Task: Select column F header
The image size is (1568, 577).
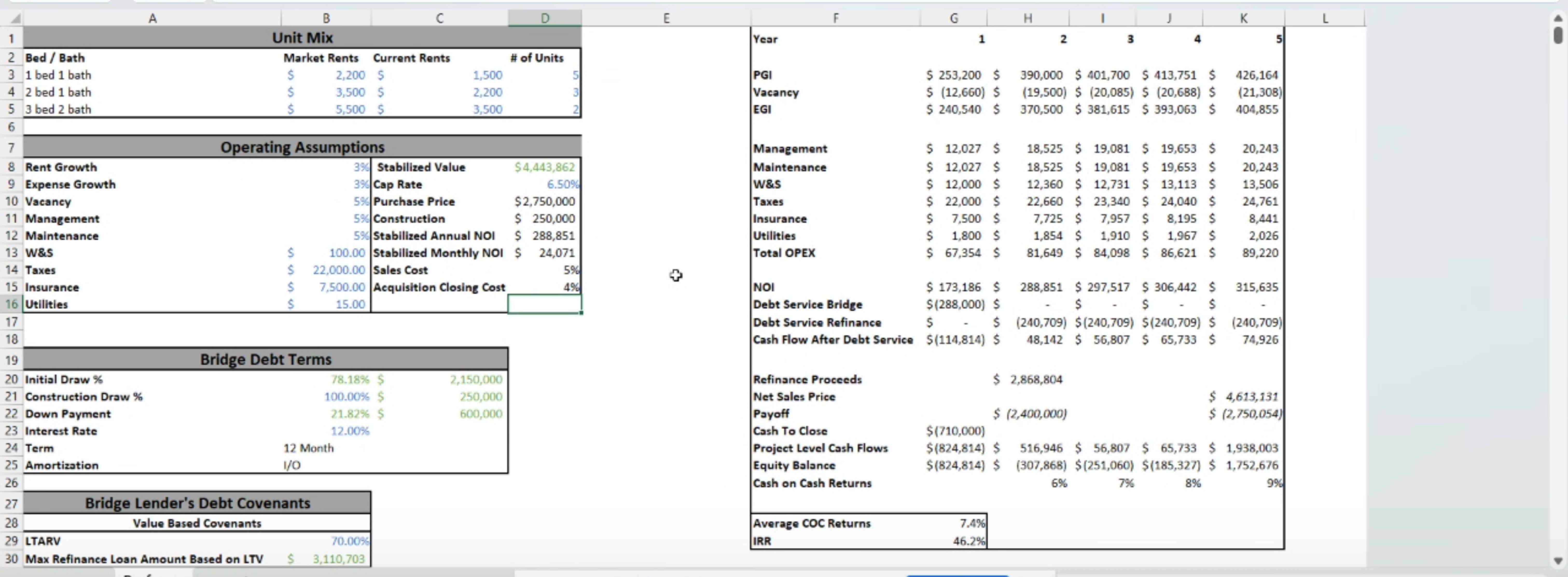Action: [835, 18]
